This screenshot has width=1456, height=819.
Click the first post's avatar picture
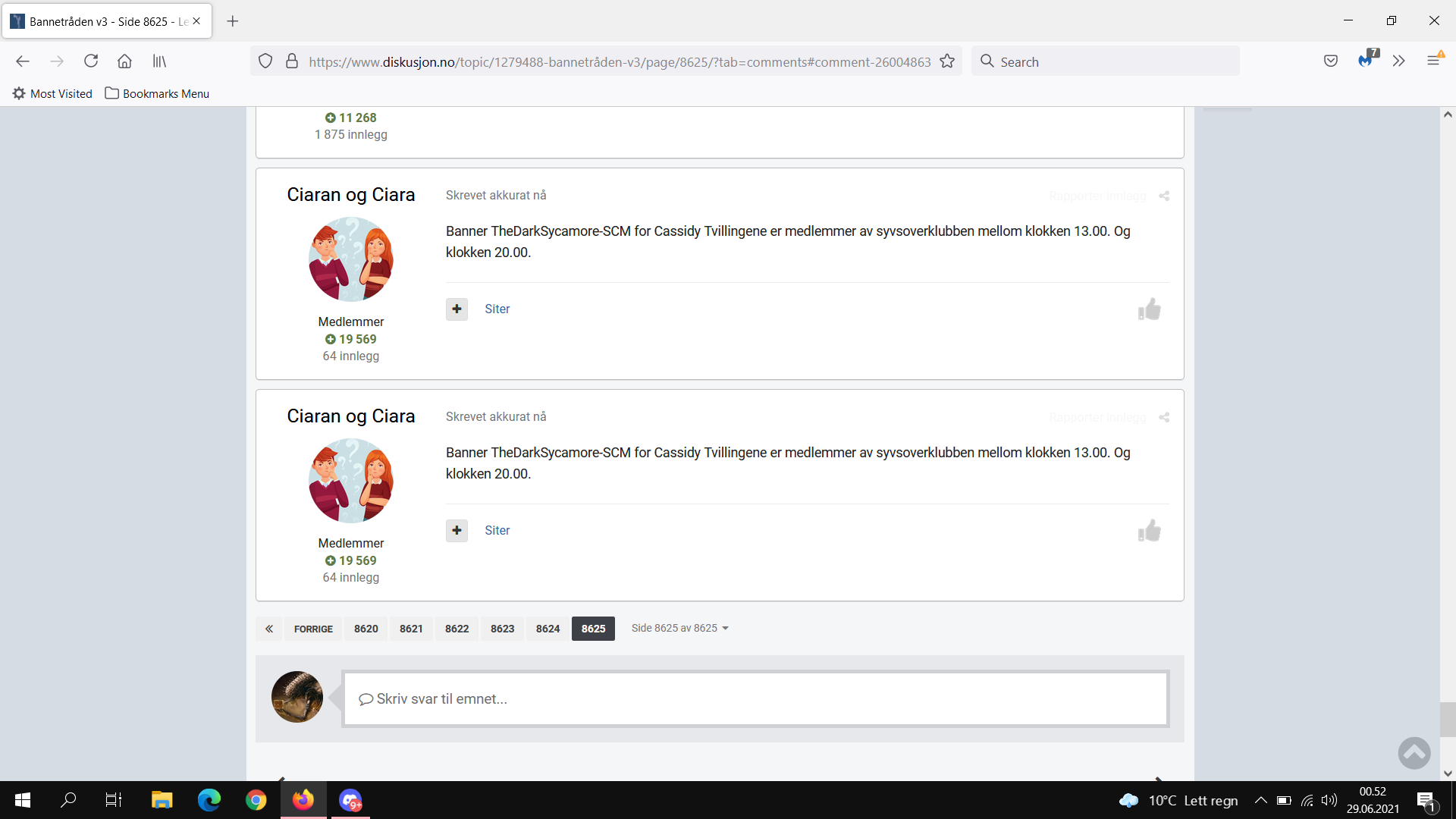[x=351, y=259]
